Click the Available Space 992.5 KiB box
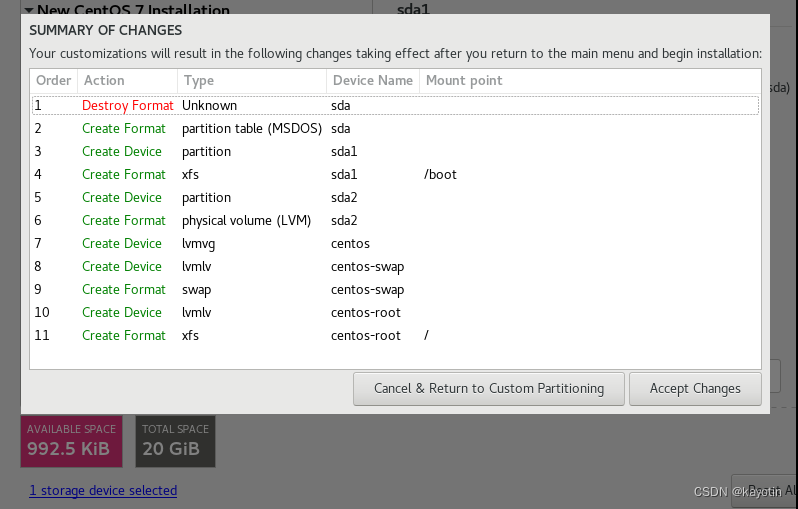 [71, 441]
